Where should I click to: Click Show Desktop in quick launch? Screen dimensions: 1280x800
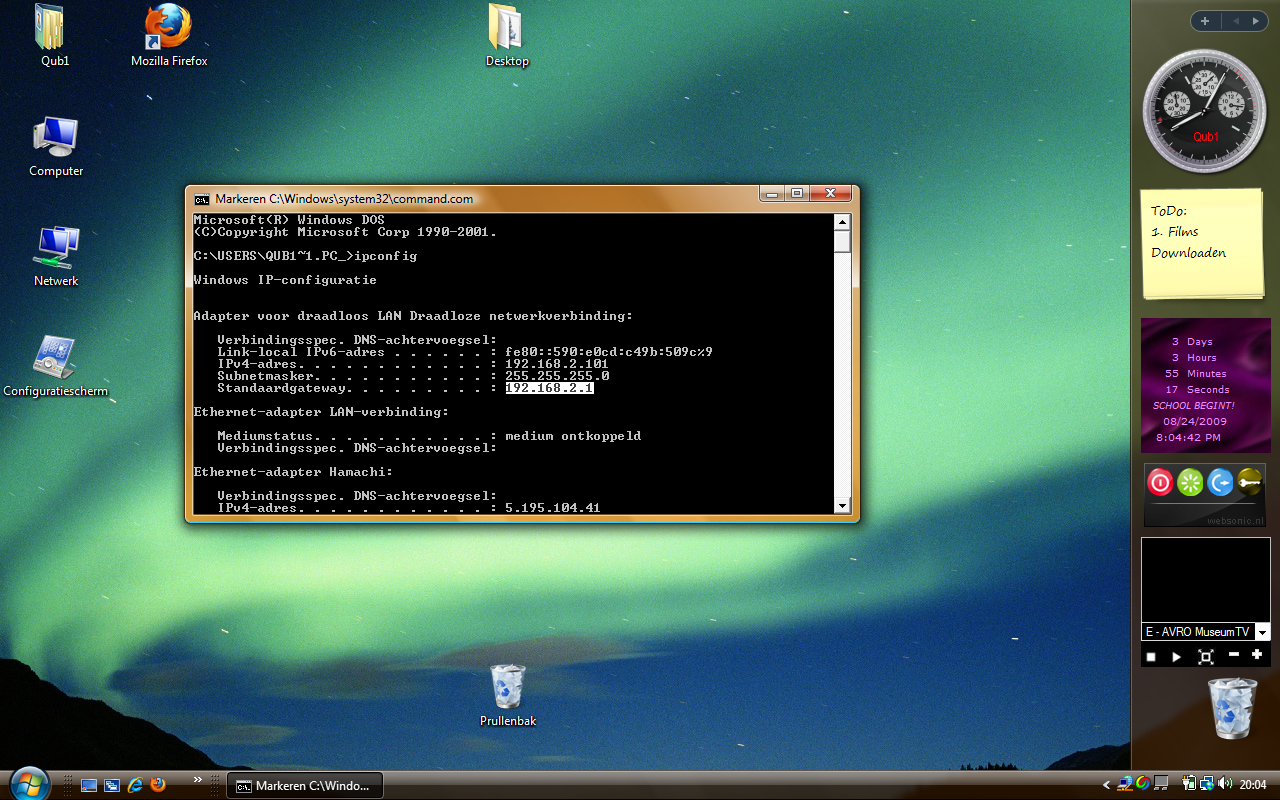tap(89, 786)
